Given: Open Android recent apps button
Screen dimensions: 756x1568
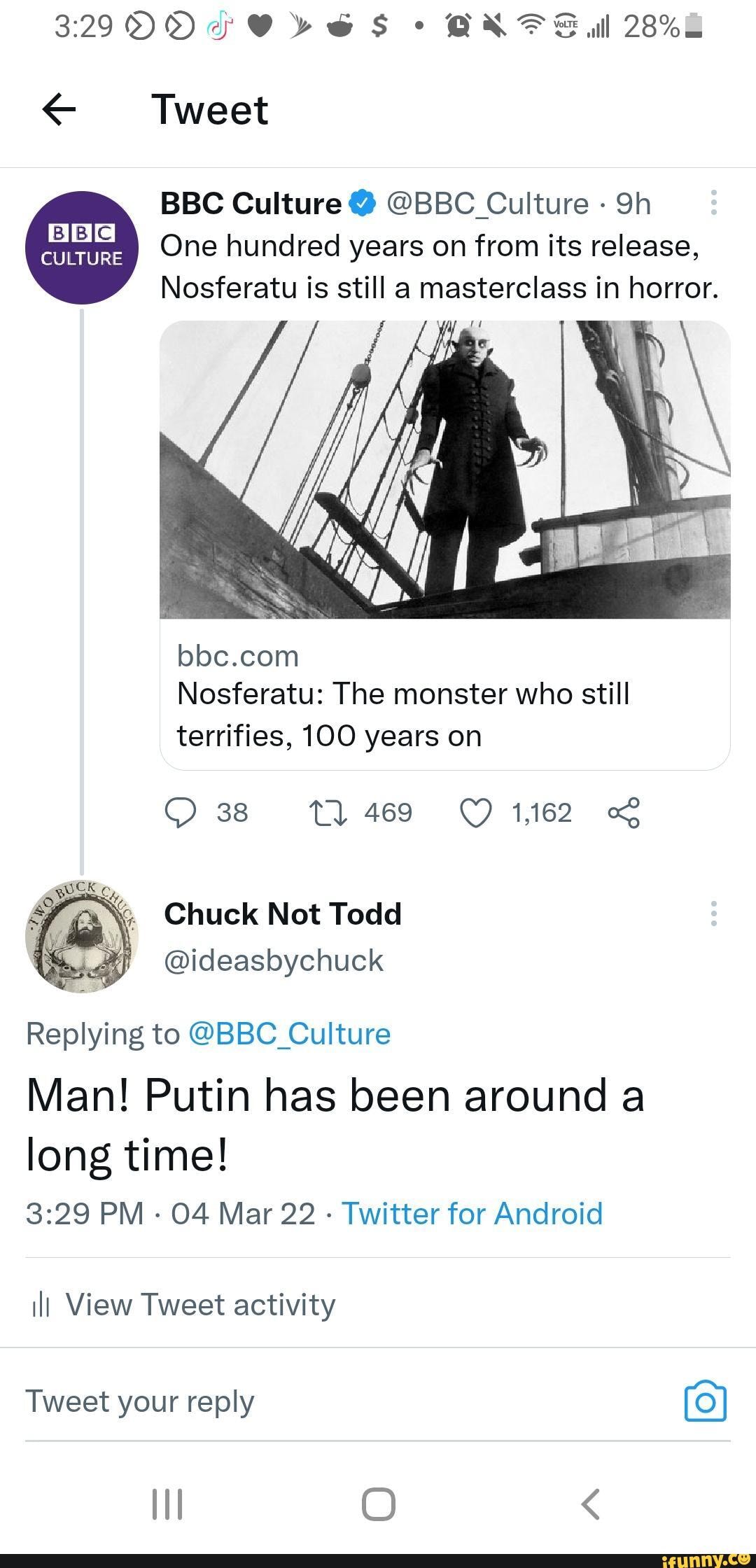Looking at the screenshot, I should click(x=167, y=1504).
